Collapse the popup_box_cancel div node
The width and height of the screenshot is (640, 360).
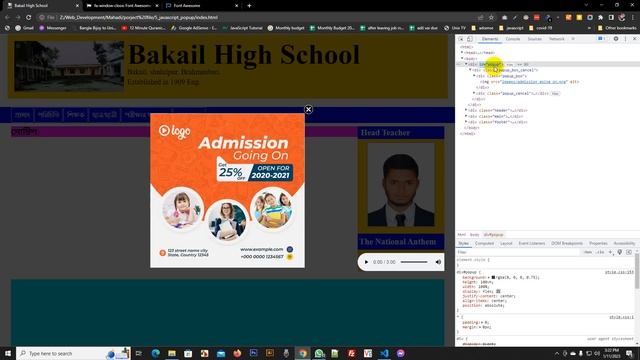pyautogui.click(x=470, y=70)
